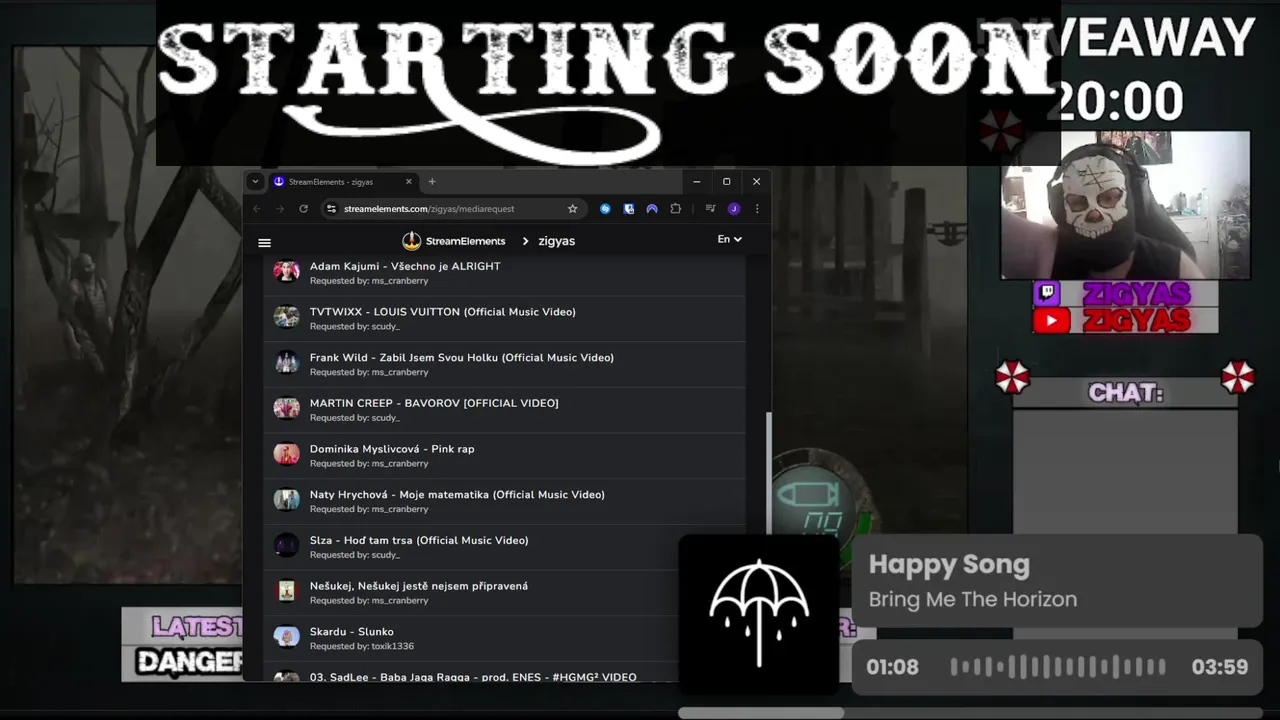The image size is (1280, 720).
Task: Click the zigyas channel name in header
Action: [x=556, y=241]
